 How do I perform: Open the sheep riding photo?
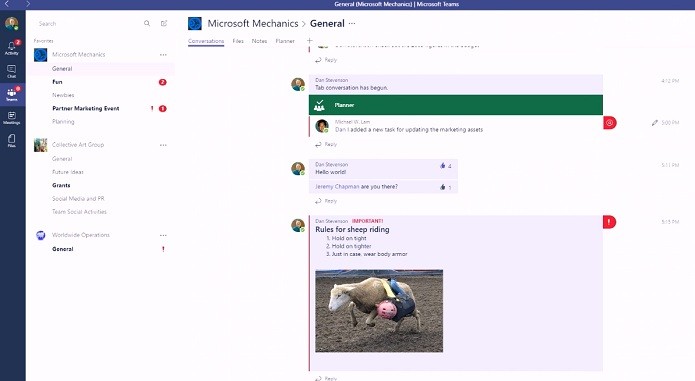click(379, 311)
